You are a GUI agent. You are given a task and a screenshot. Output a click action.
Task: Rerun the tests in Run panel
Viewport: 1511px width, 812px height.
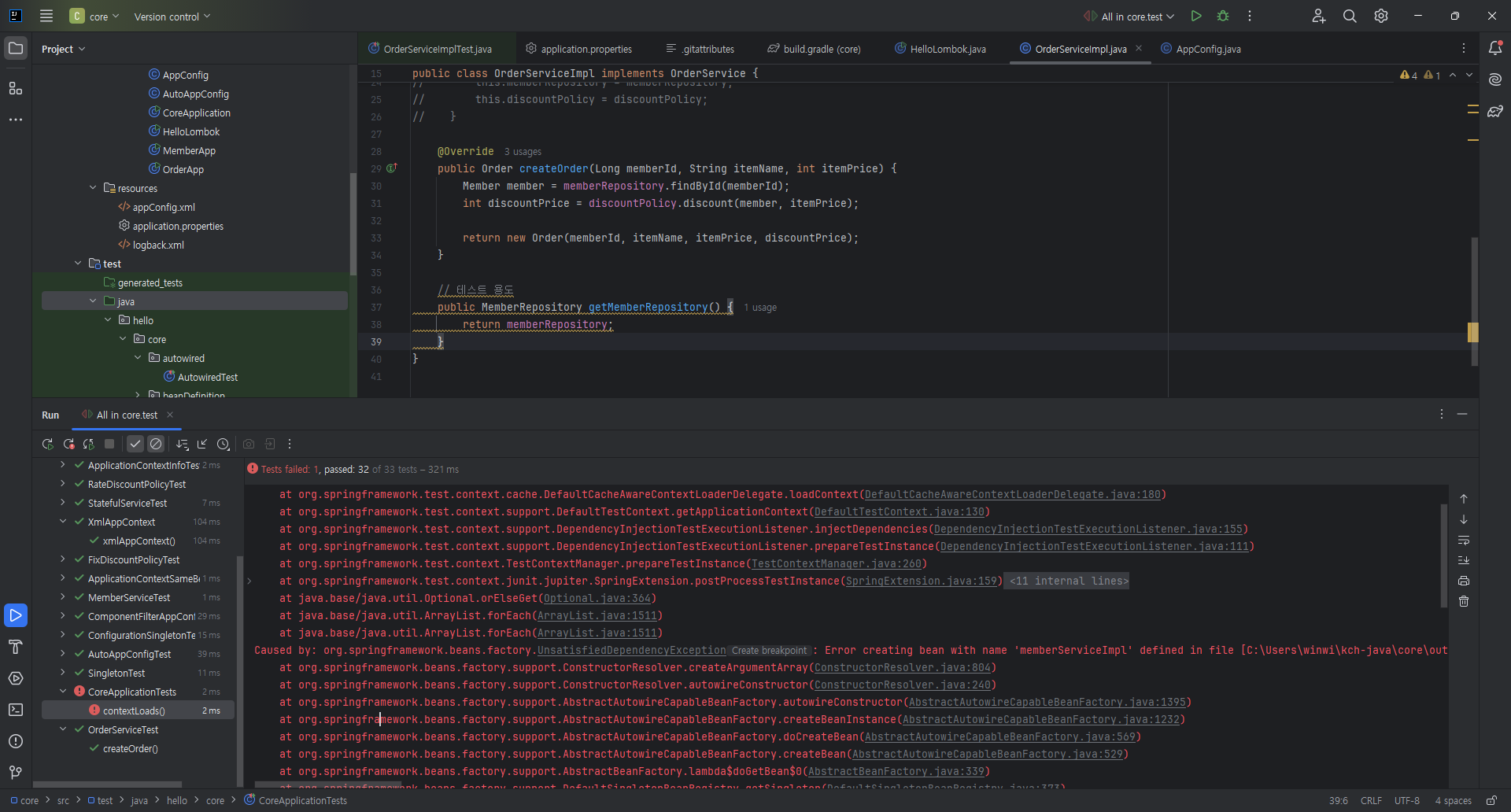tap(48, 444)
